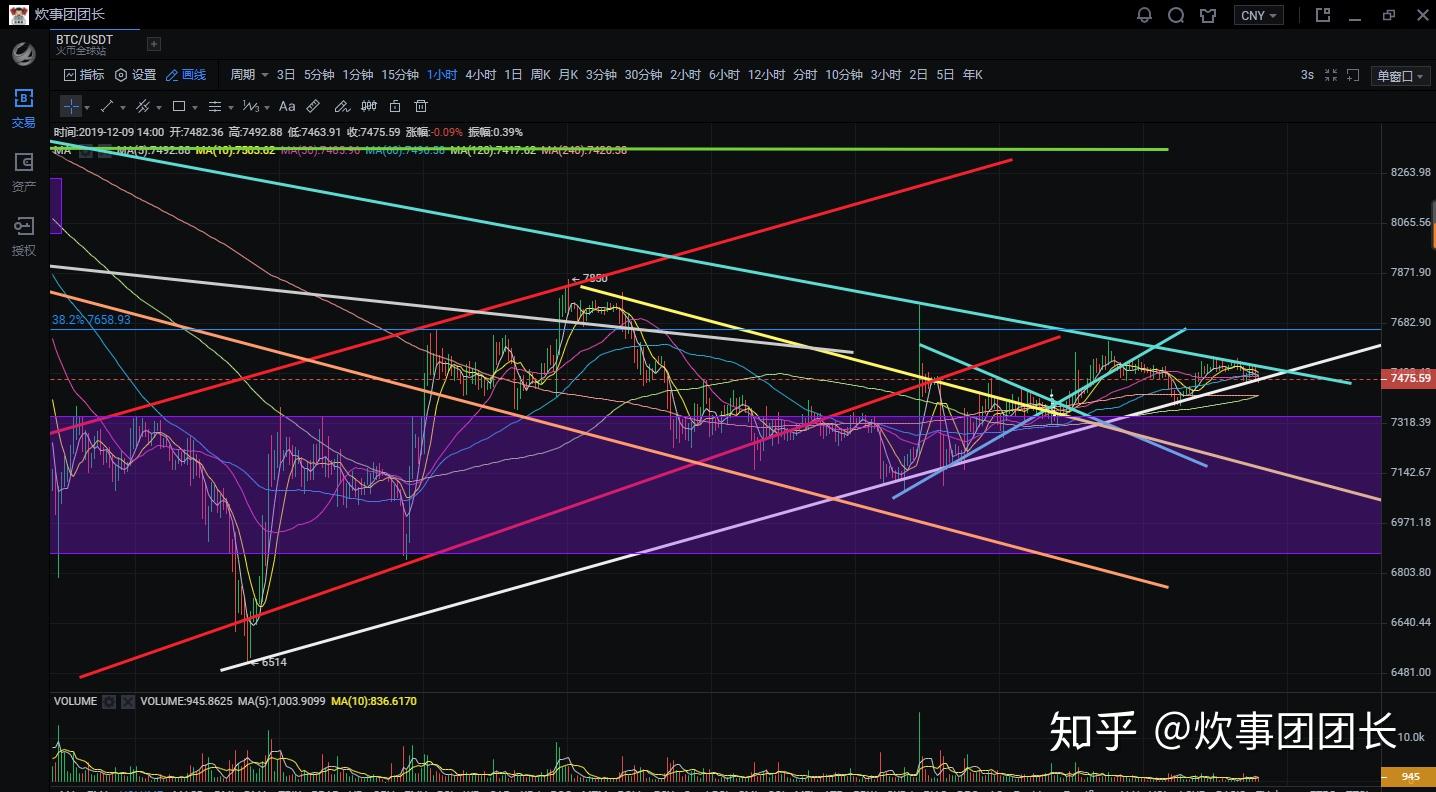Click the candlestick pattern tool icon
The width and height of the screenshot is (1436, 792).
tap(369, 106)
